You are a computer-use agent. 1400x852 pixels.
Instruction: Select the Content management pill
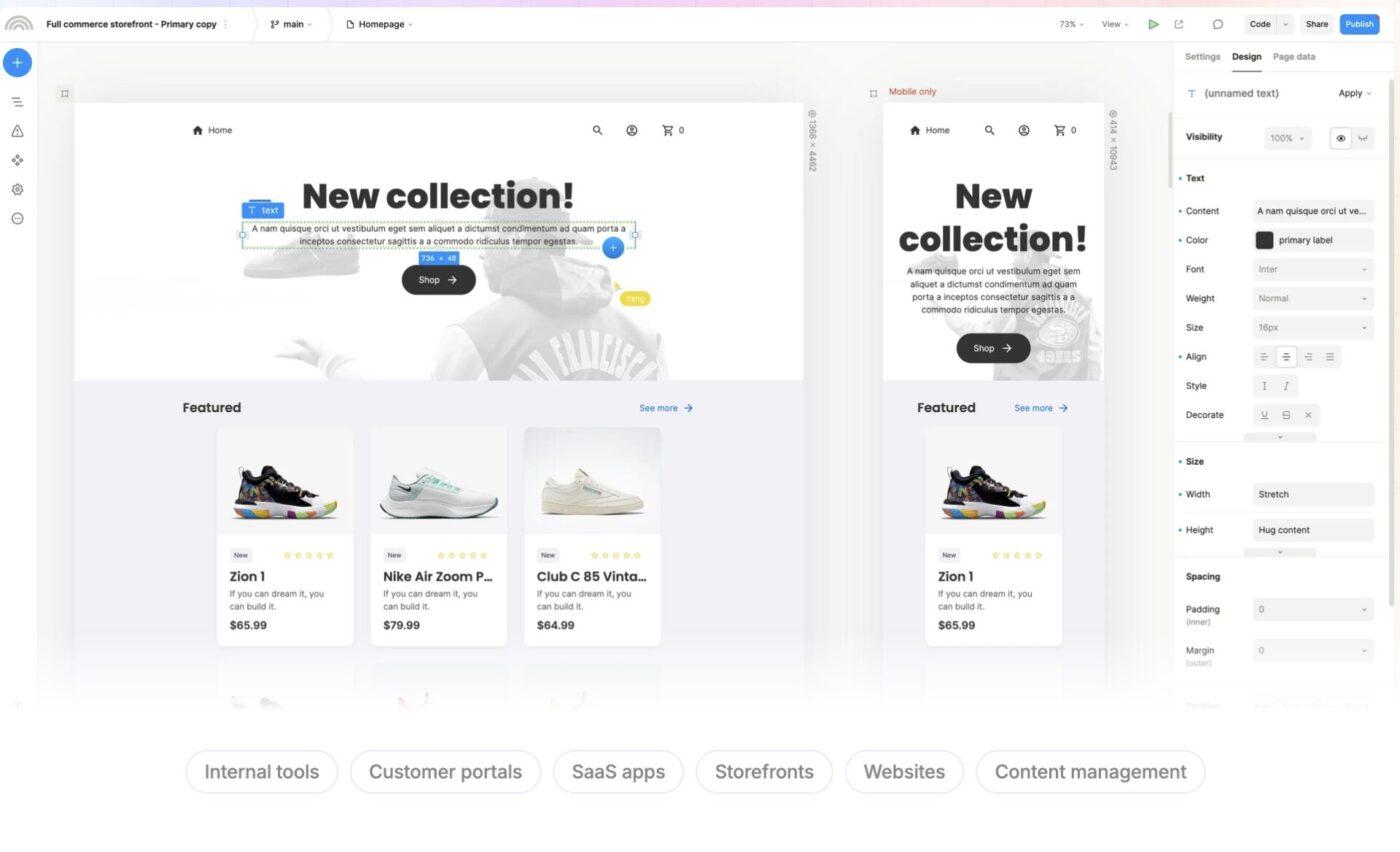(x=1090, y=772)
